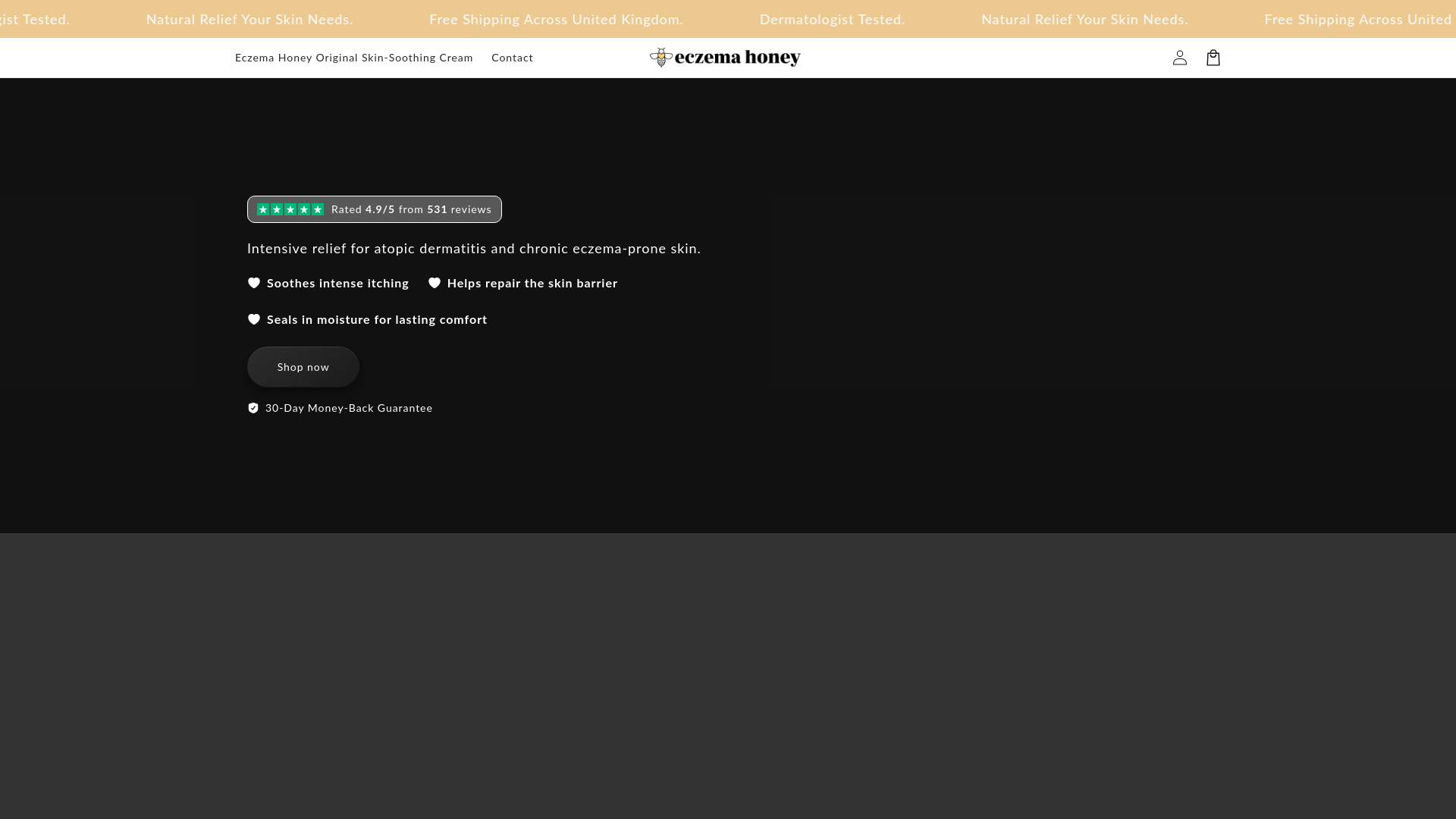The image size is (1456, 819).
Task: Click Seals in moisture for lasting comfort text
Action: 377,319
